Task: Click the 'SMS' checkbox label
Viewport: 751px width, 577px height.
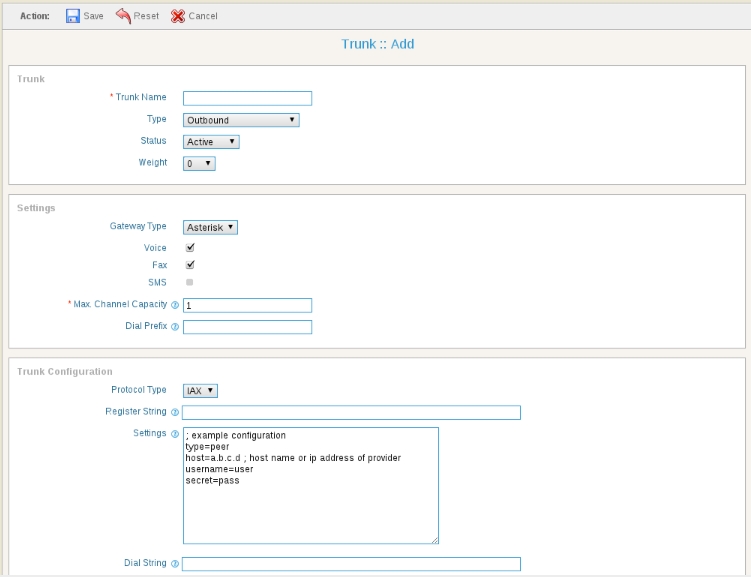Action: coord(157,283)
